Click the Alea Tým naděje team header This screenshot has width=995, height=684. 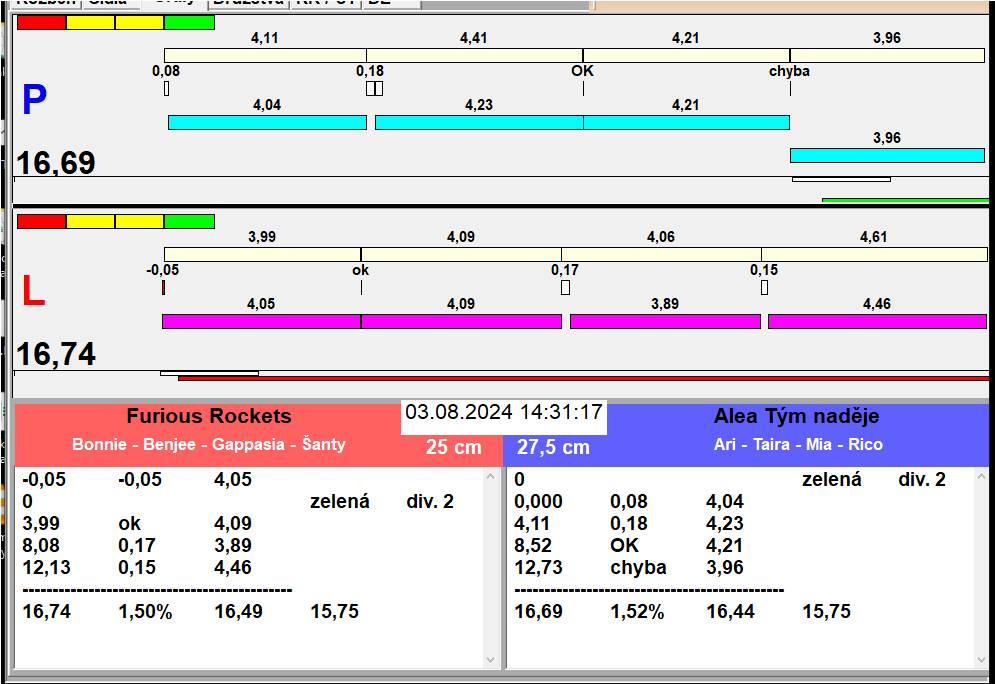tap(796, 417)
